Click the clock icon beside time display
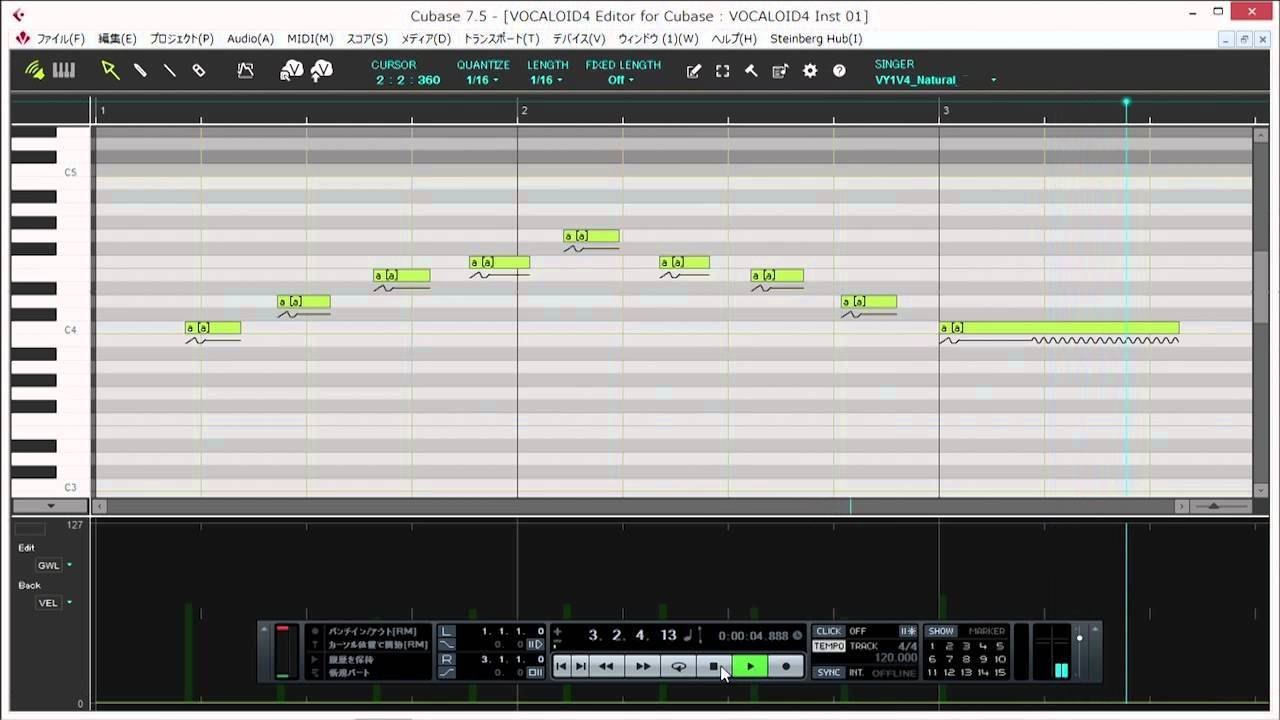Image resolution: width=1280 pixels, height=720 pixels. tap(797, 635)
